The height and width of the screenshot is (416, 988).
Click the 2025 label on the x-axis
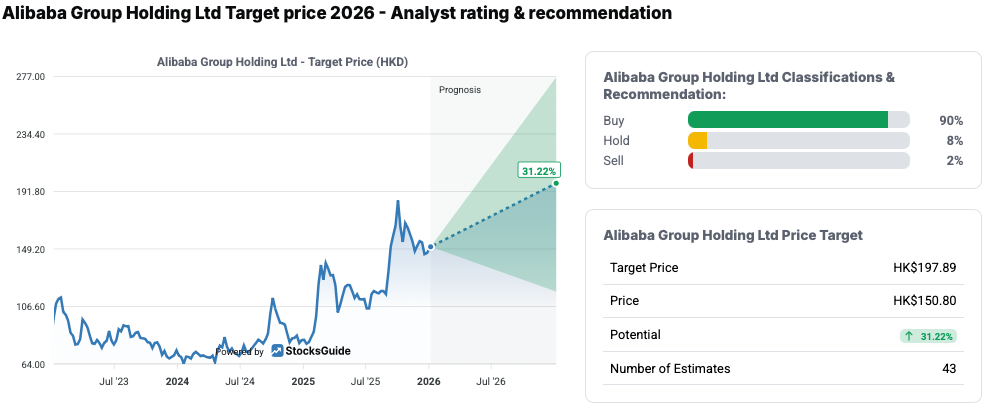[303, 381]
